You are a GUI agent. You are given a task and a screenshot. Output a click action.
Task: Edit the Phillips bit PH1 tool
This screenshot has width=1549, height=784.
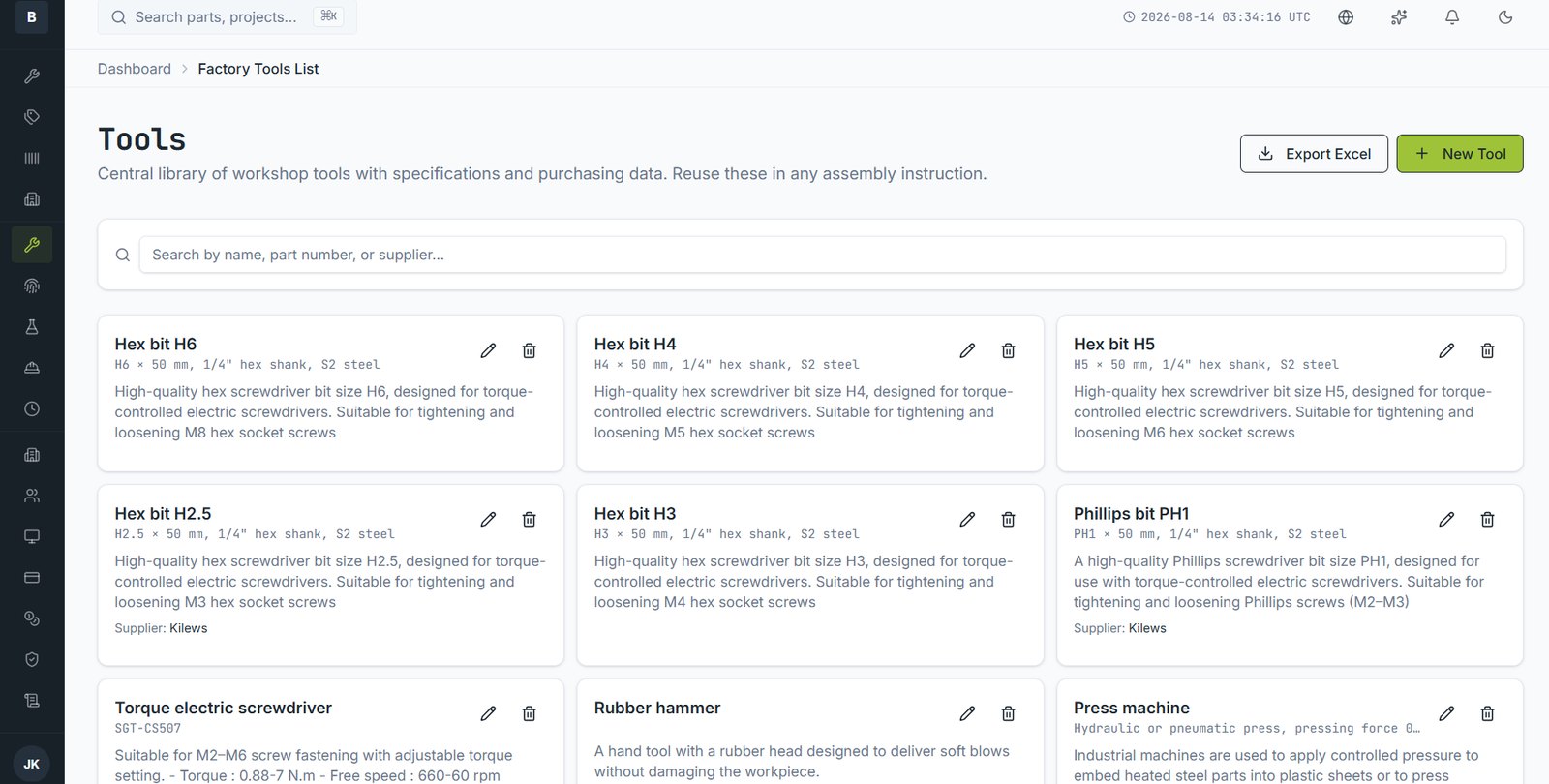tap(1446, 520)
